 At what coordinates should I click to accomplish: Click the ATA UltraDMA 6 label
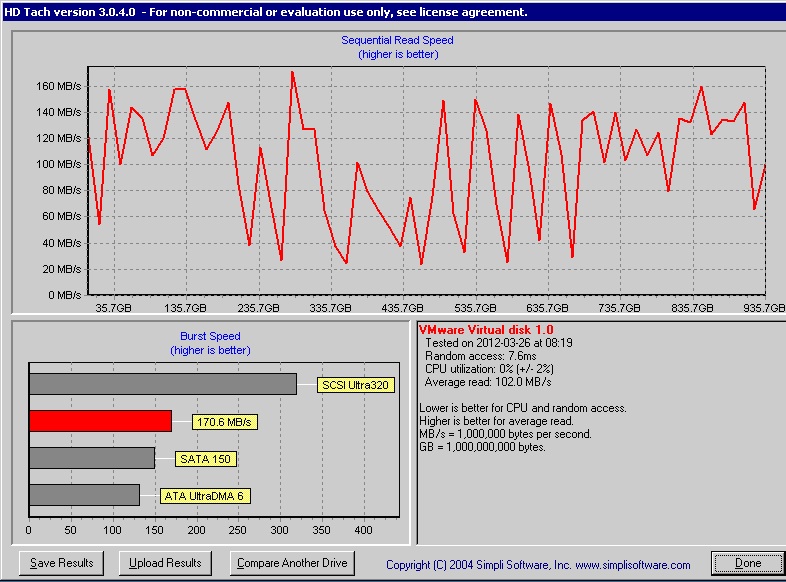tap(205, 496)
